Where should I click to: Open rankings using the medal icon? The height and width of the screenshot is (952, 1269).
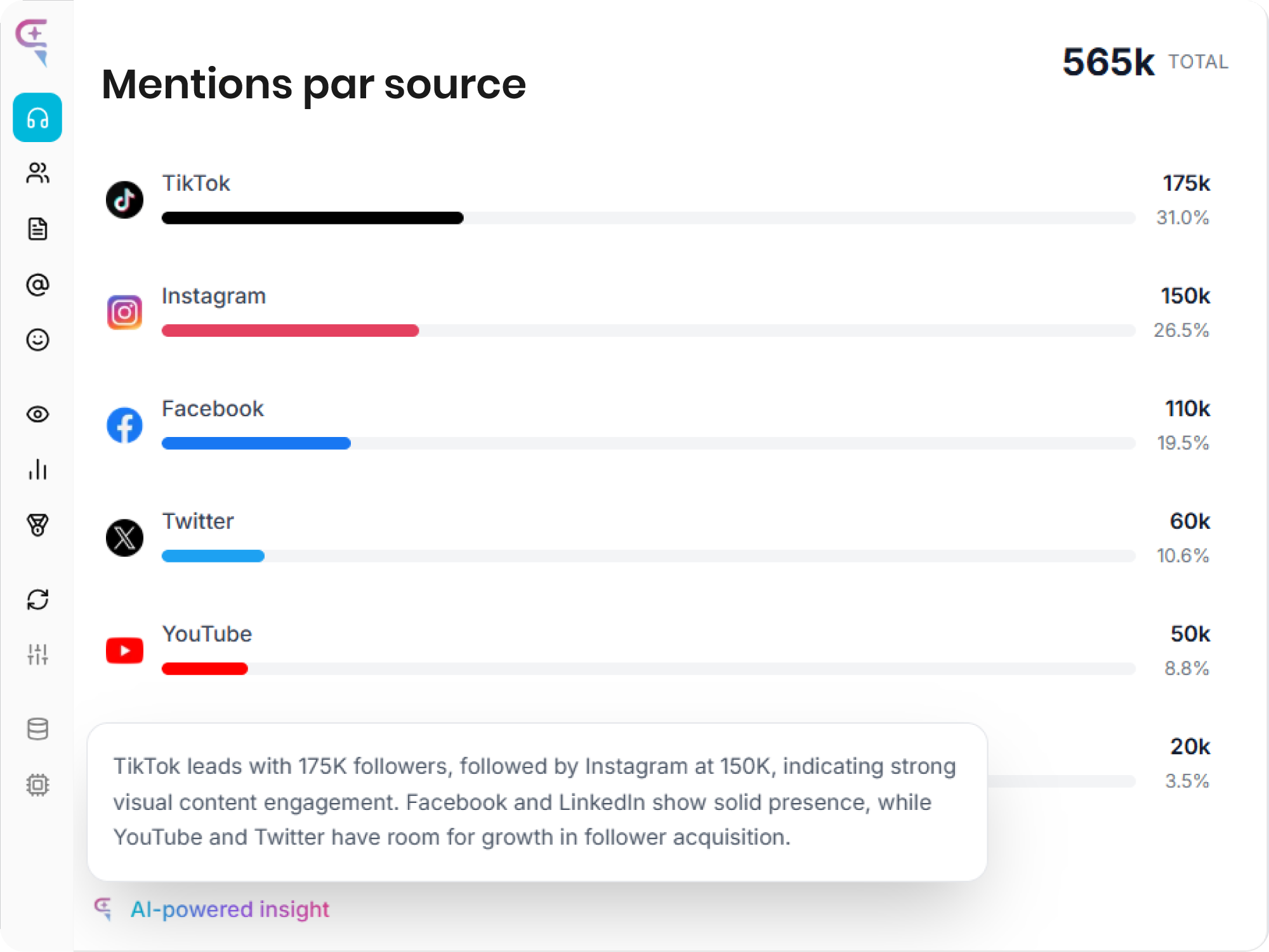[37, 526]
